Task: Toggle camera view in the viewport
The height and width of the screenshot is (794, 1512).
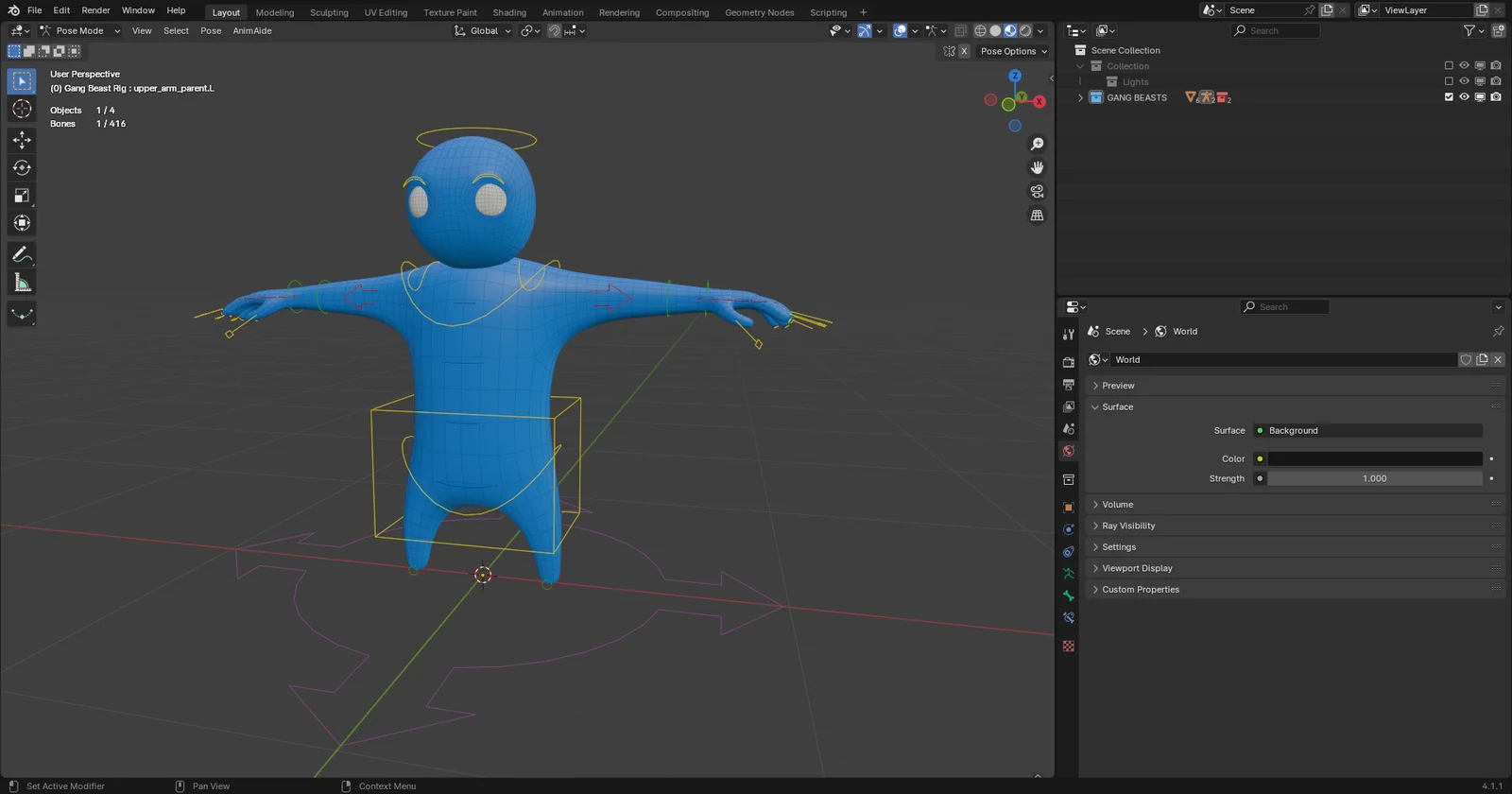Action: click(1037, 191)
